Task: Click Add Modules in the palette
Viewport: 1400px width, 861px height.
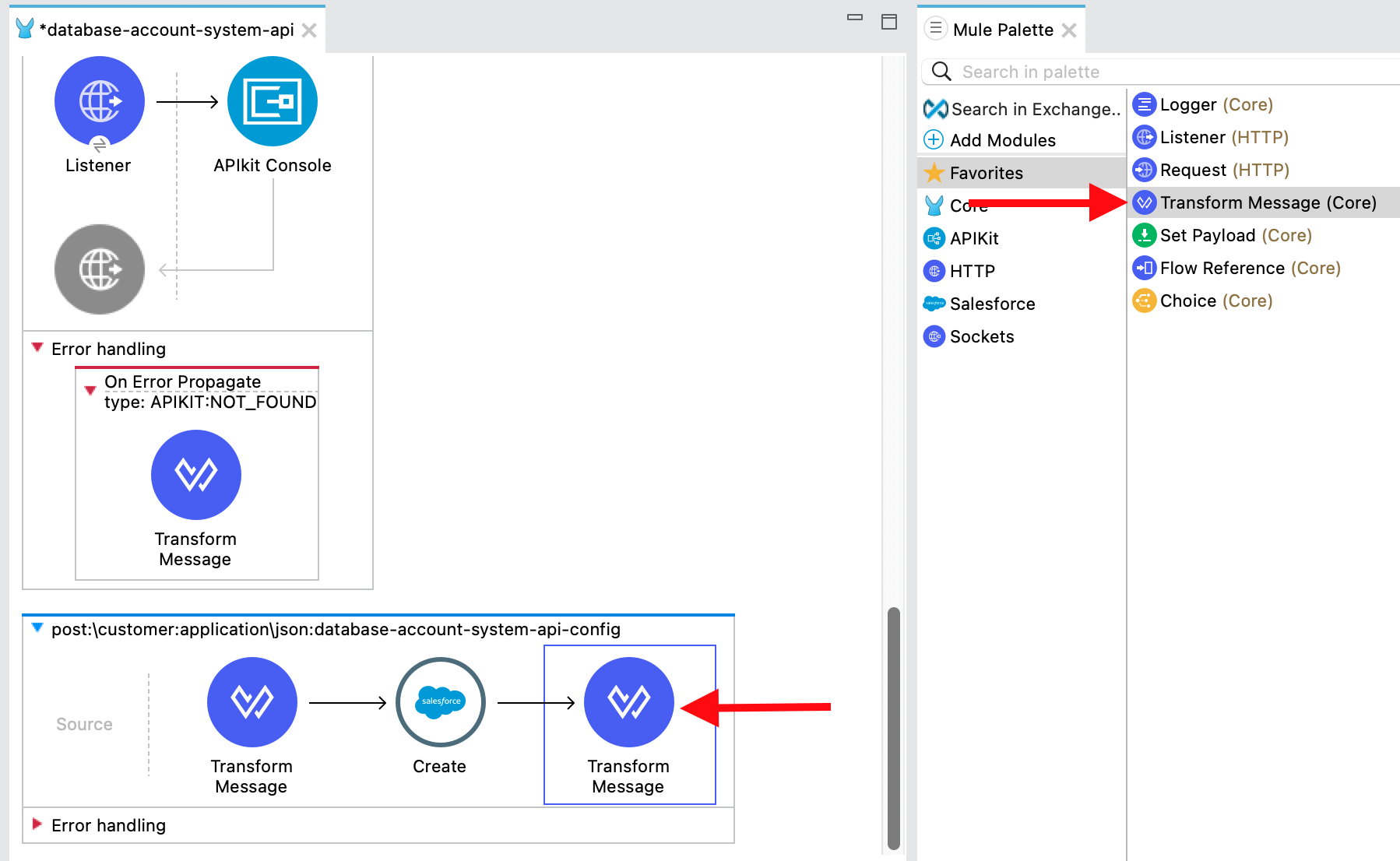Action: (1001, 140)
